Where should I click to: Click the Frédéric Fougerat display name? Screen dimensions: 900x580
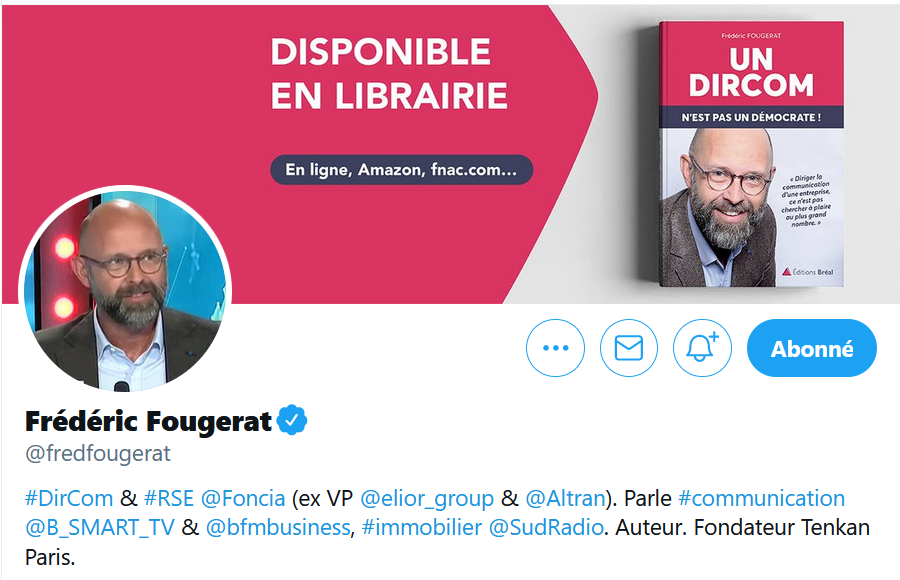(x=148, y=421)
